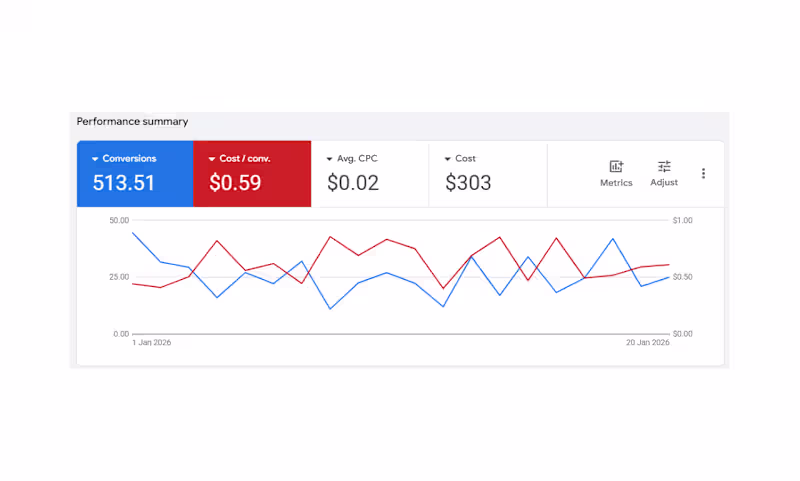
Task: Select the blue Conversions 513.51 card
Action: [135, 174]
